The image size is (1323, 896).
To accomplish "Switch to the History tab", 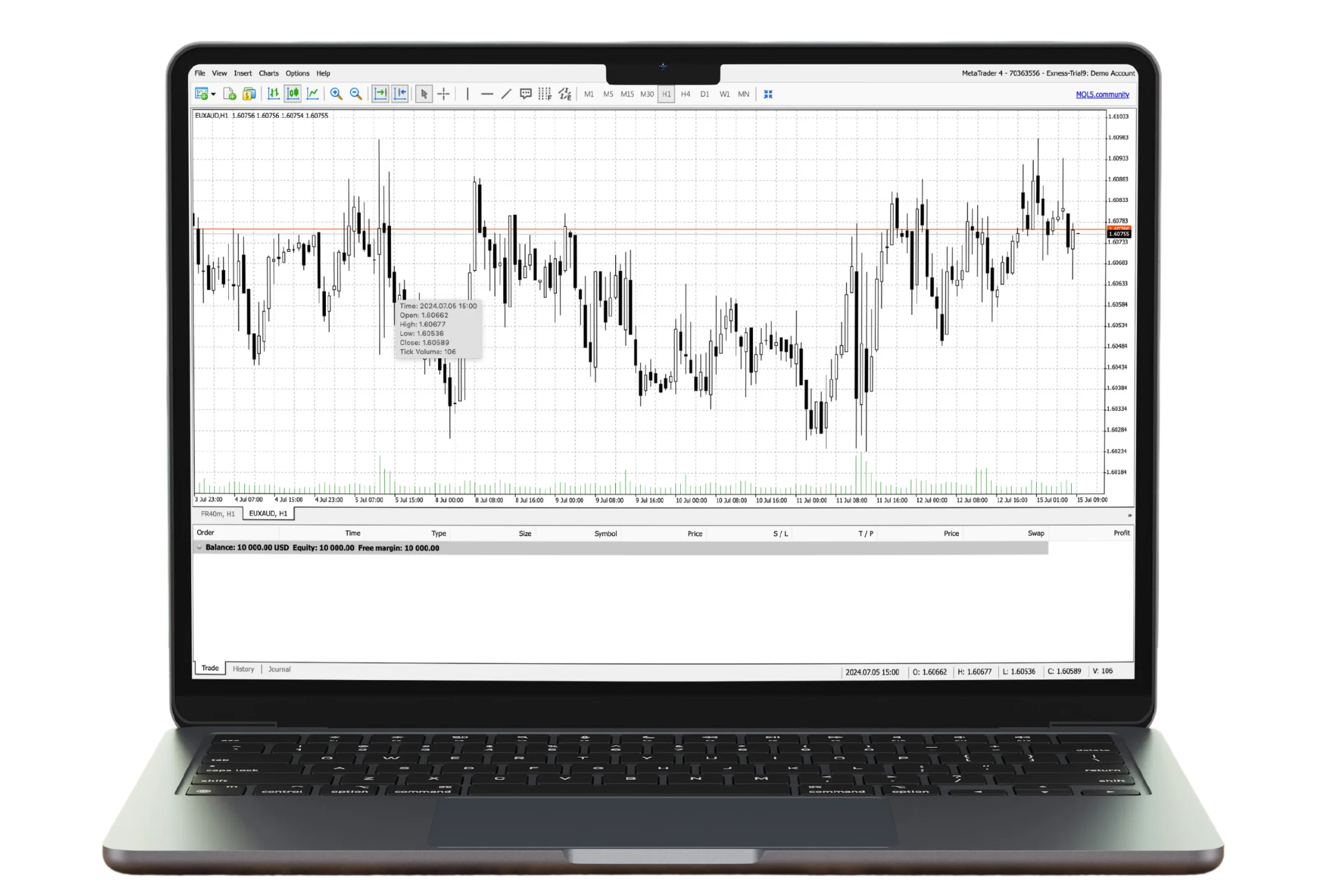I will [x=243, y=669].
